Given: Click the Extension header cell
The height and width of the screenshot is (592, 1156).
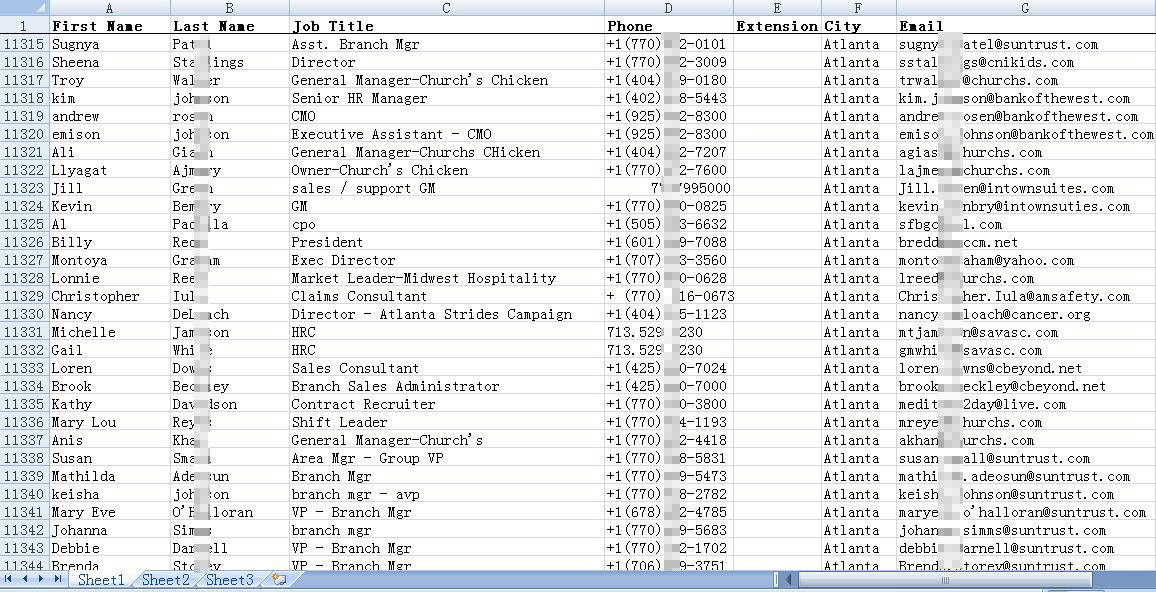Looking at the screenshot, I should point(777,26).
